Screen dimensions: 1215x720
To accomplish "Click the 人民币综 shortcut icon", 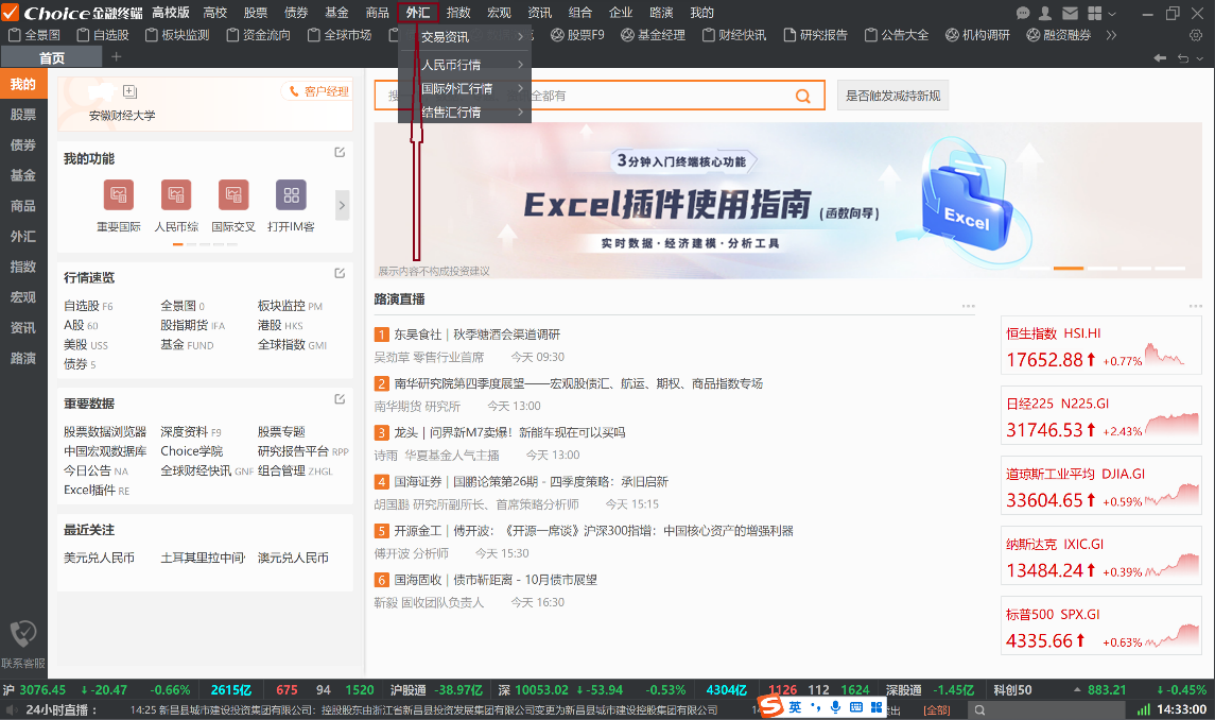I will 176,195.
